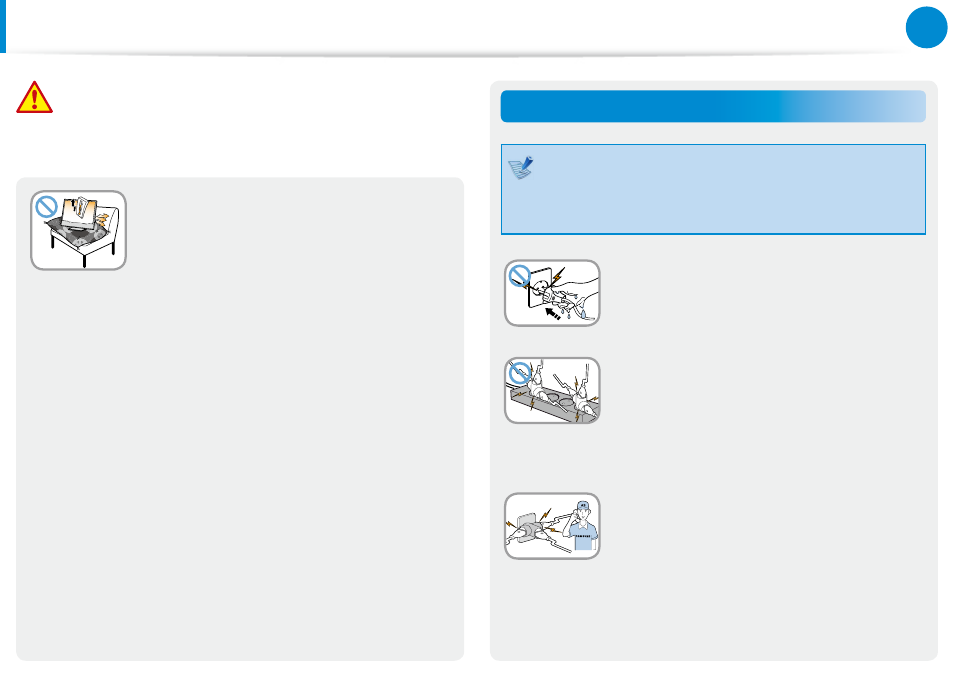Viewport: 954px width, 677px height.
Task: Click the red and yellow warning triangle icon
Action: 35,97
